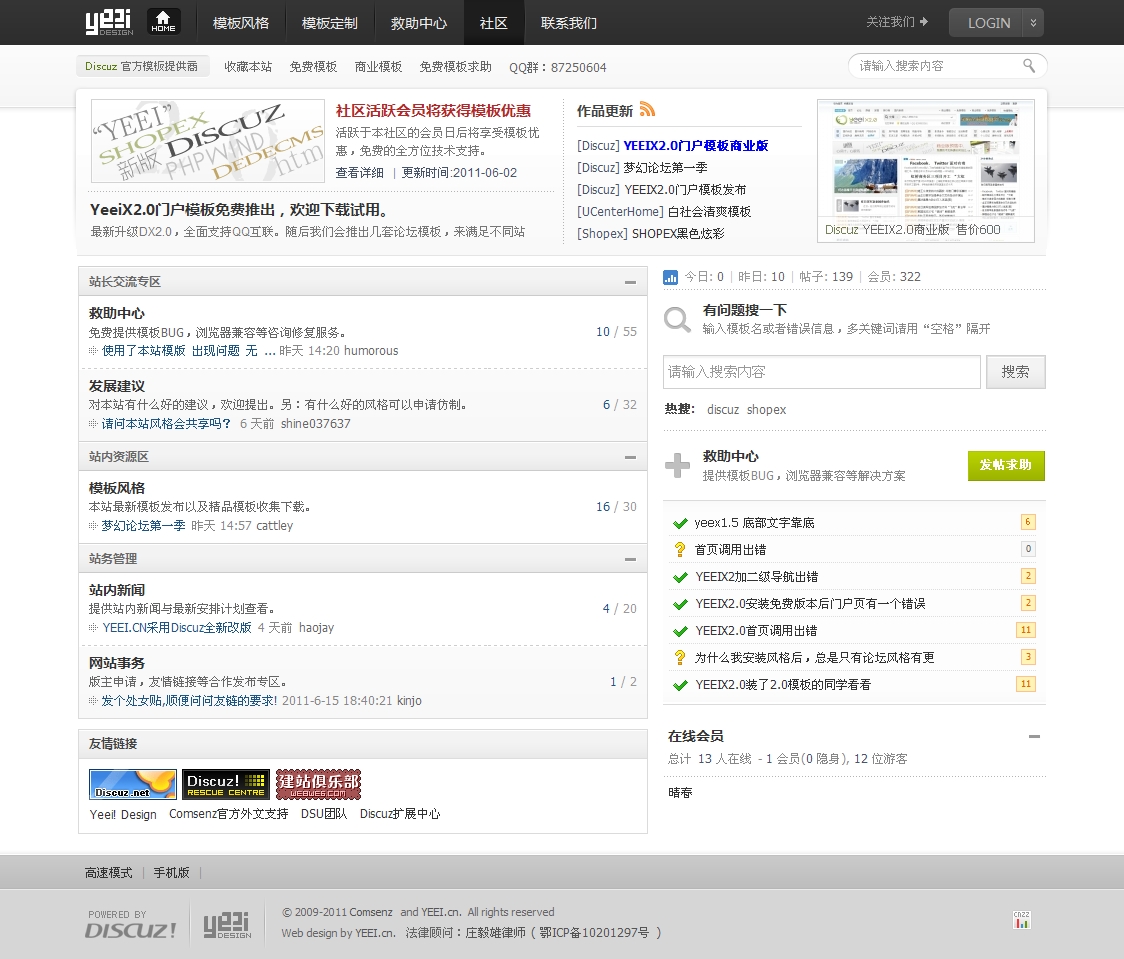Click reply count 3 beside 为什么我安装风格后
The width and height of the screenshot is (1124, 959).
pos(1027,657)
